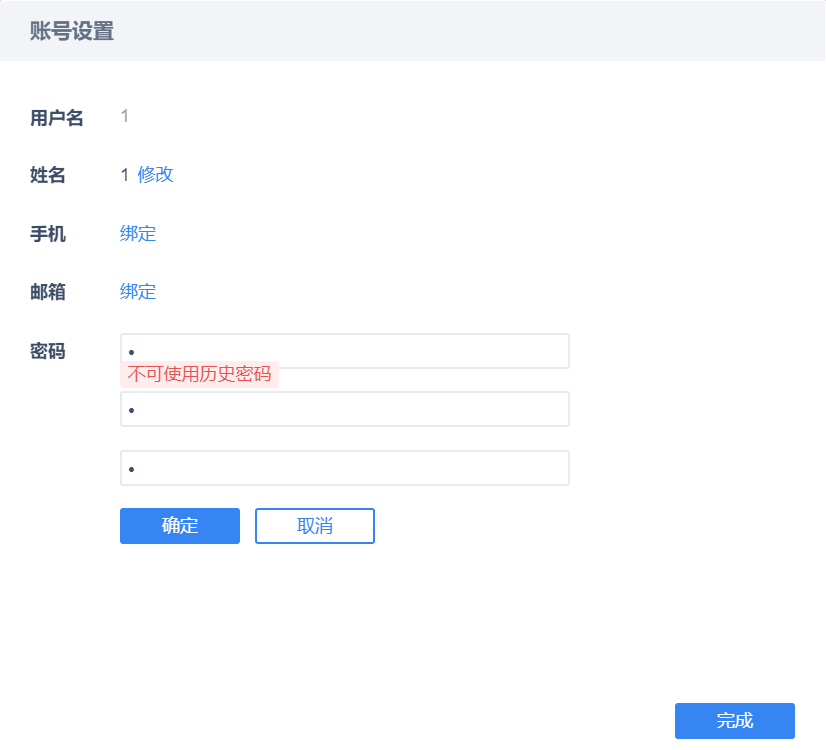
Task: Click the 邮箱 label
Action: click(48, 292)
